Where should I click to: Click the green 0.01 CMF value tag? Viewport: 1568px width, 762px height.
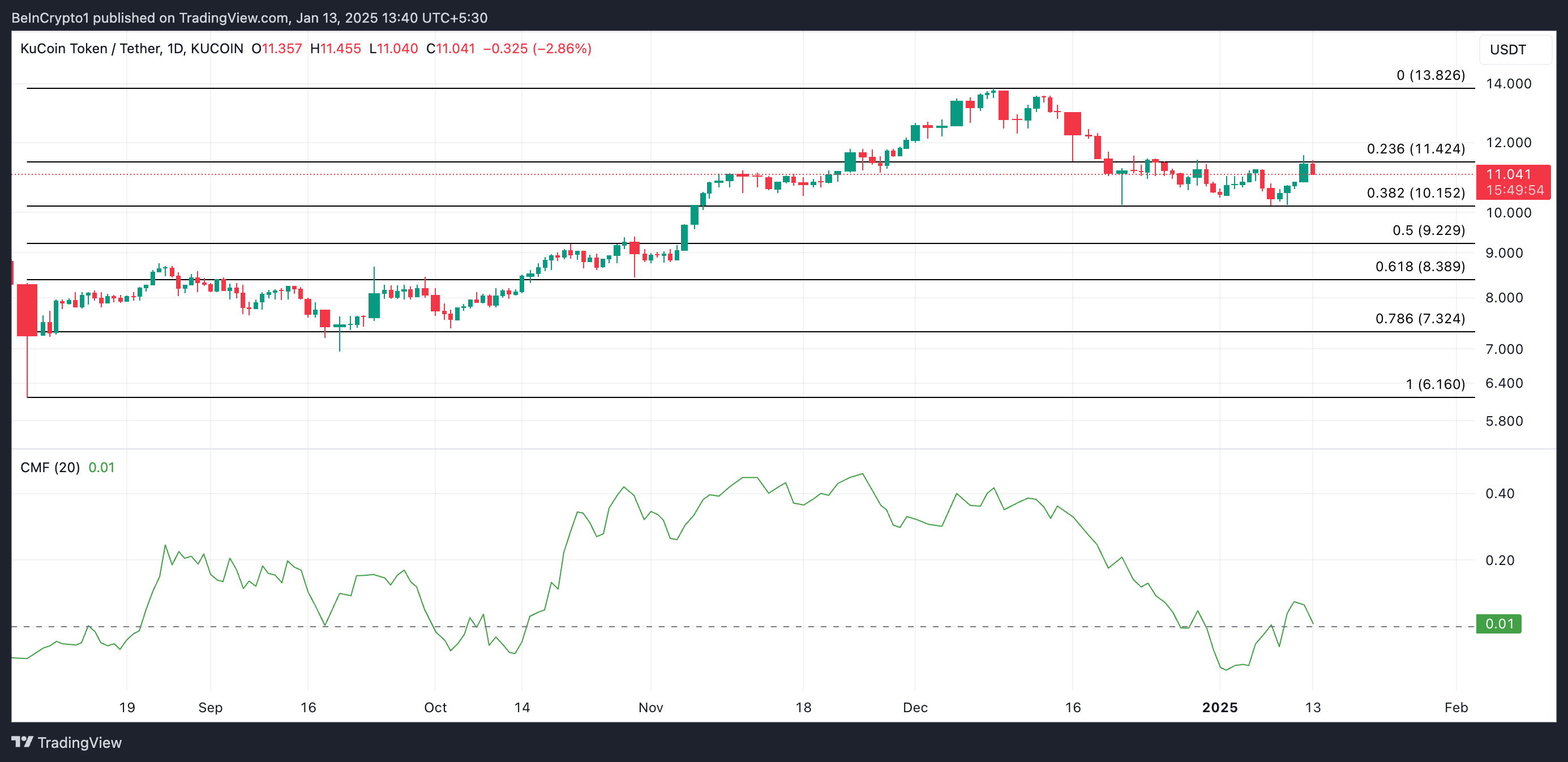(x=1498, y=624)
